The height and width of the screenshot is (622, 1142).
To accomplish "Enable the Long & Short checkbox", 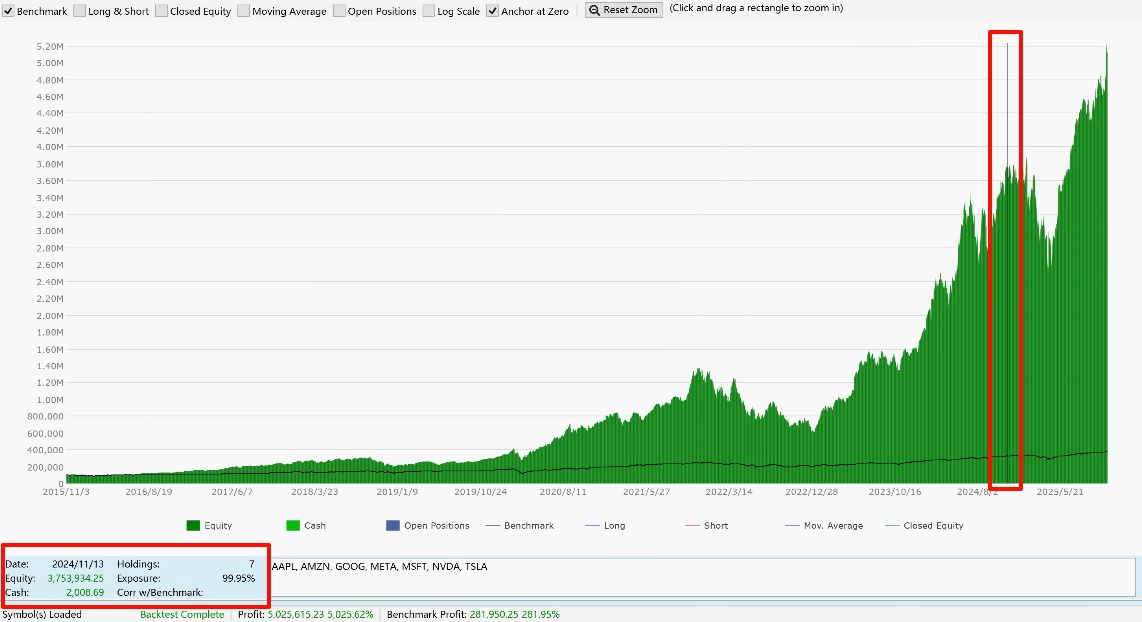I will click(80, 11).
